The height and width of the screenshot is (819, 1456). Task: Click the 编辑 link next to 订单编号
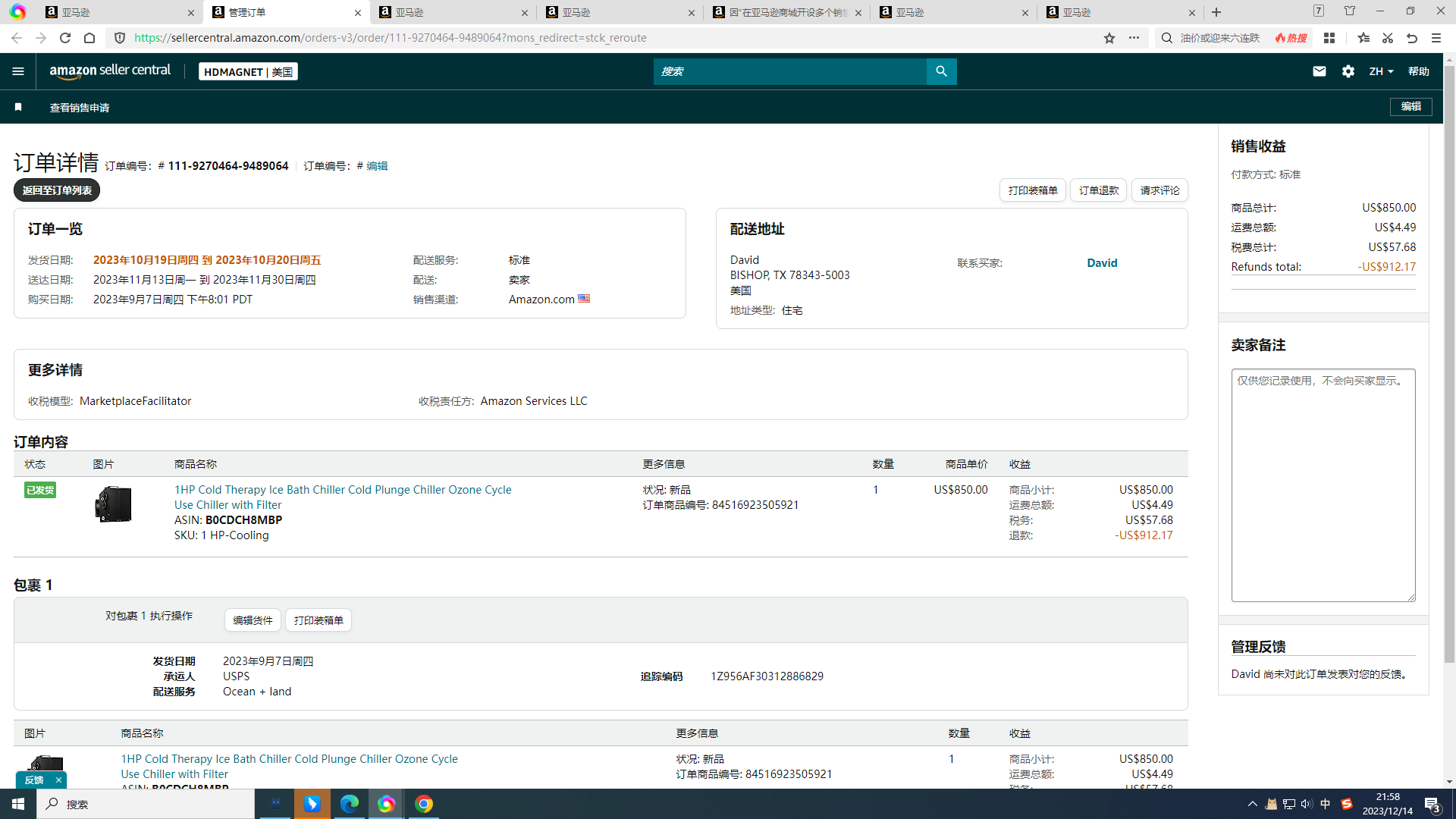tap(377, 166)
